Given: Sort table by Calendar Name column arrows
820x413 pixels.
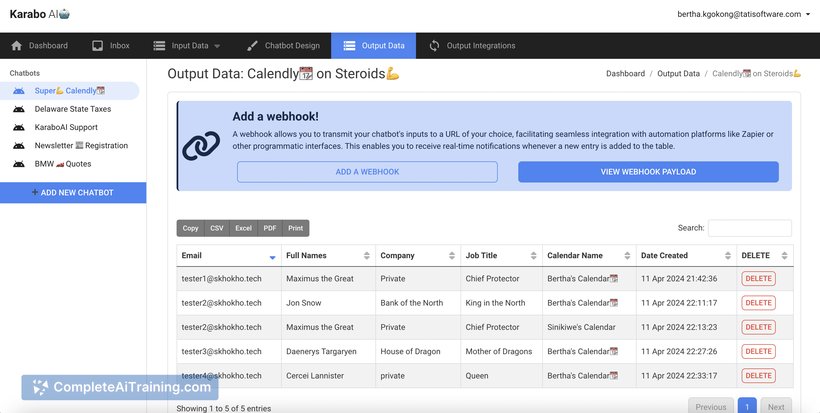Looking at the screenshot, I should pos(627,256).
